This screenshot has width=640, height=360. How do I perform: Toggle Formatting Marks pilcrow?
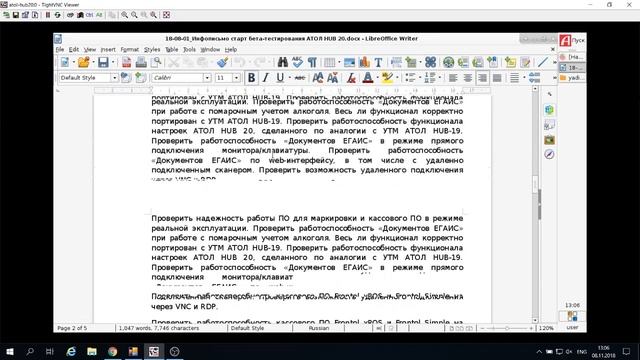click(312, 62)
